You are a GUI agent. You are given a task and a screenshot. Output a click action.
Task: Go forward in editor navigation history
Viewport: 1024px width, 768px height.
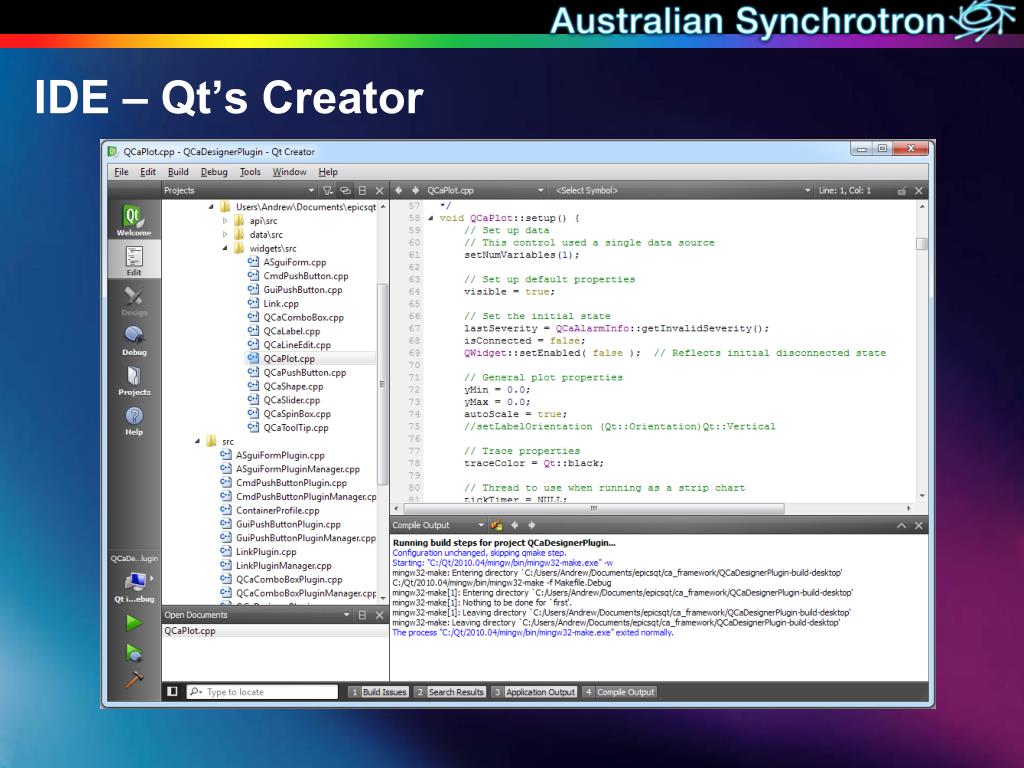click(415, 190)
